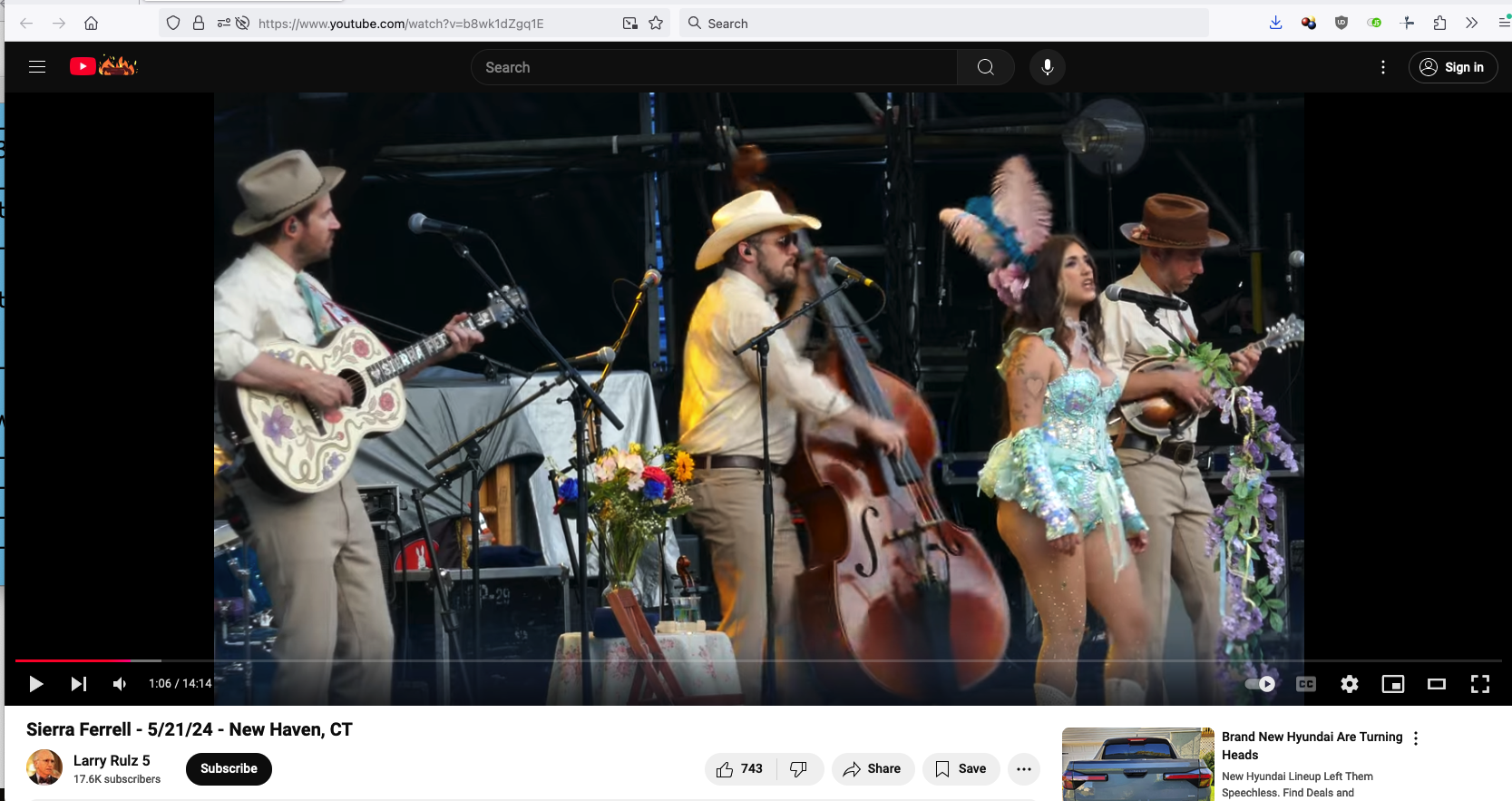Toggle closed captions on the video
Screen dimensions: 1512x801
coord(1306,684)
